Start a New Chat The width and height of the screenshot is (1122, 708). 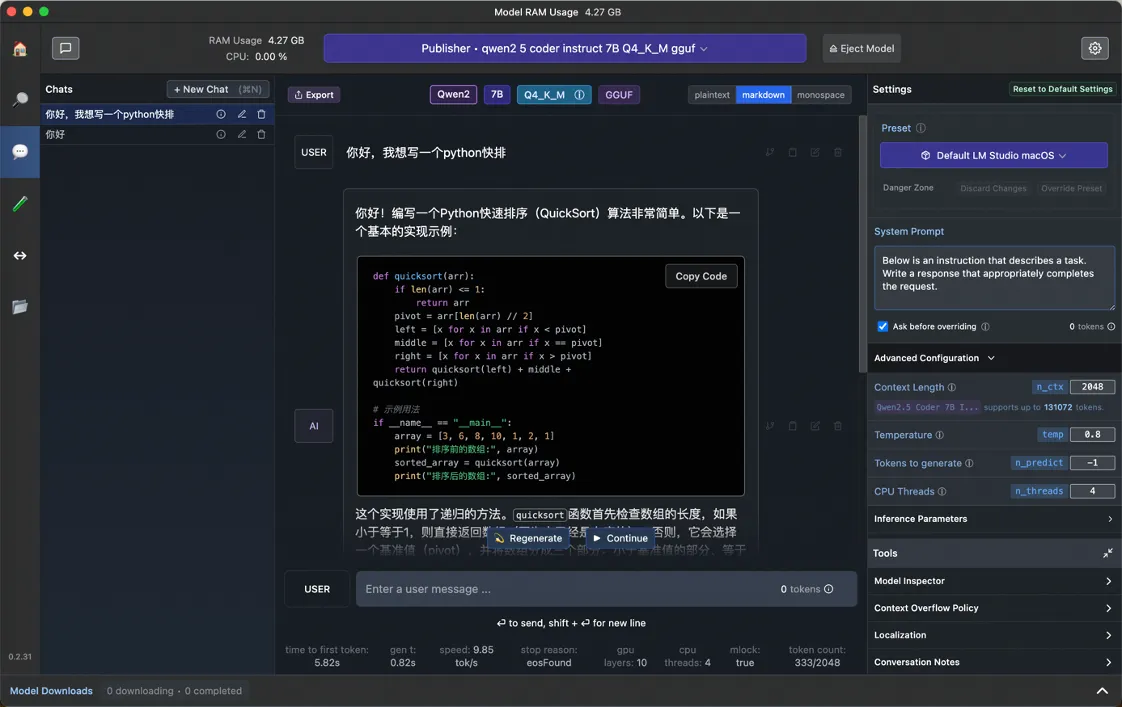[218, 89]
